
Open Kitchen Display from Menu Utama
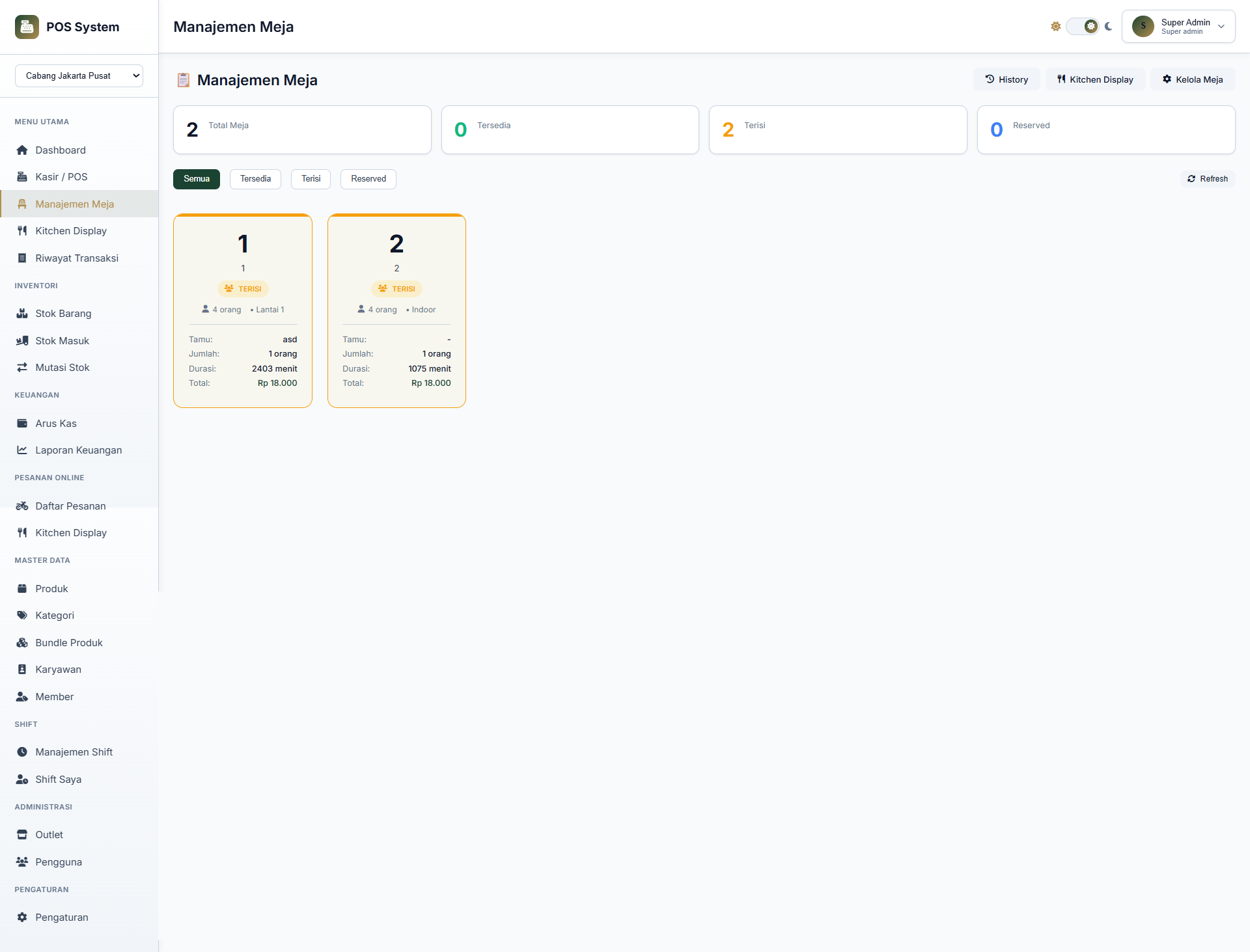[x=71, y=230]
